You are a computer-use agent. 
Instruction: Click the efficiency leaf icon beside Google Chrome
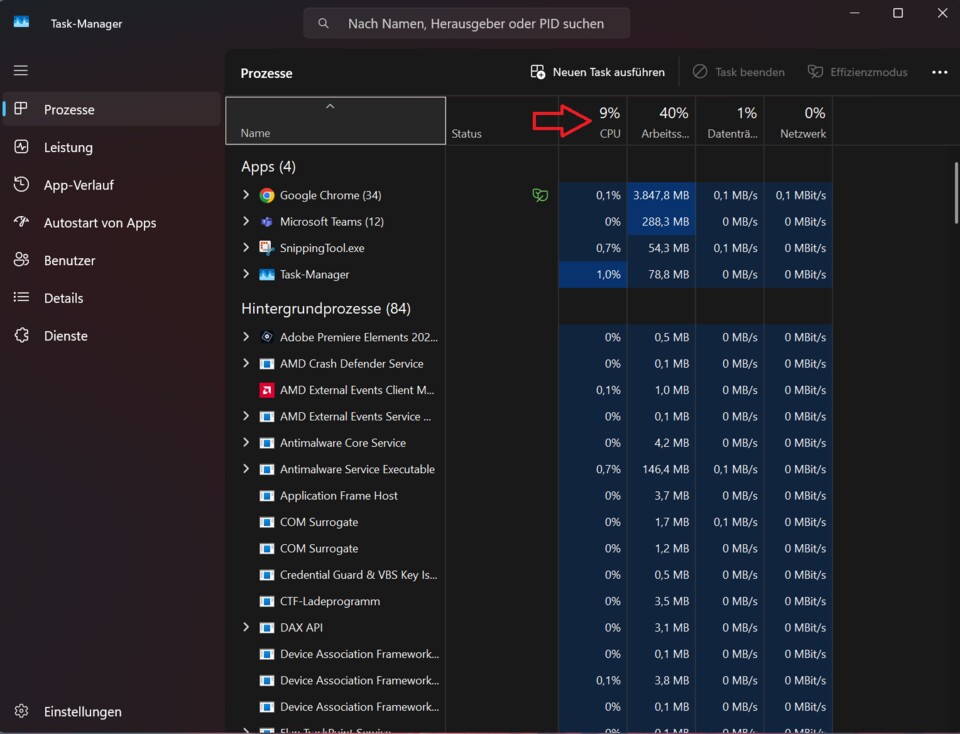[540, 195]
